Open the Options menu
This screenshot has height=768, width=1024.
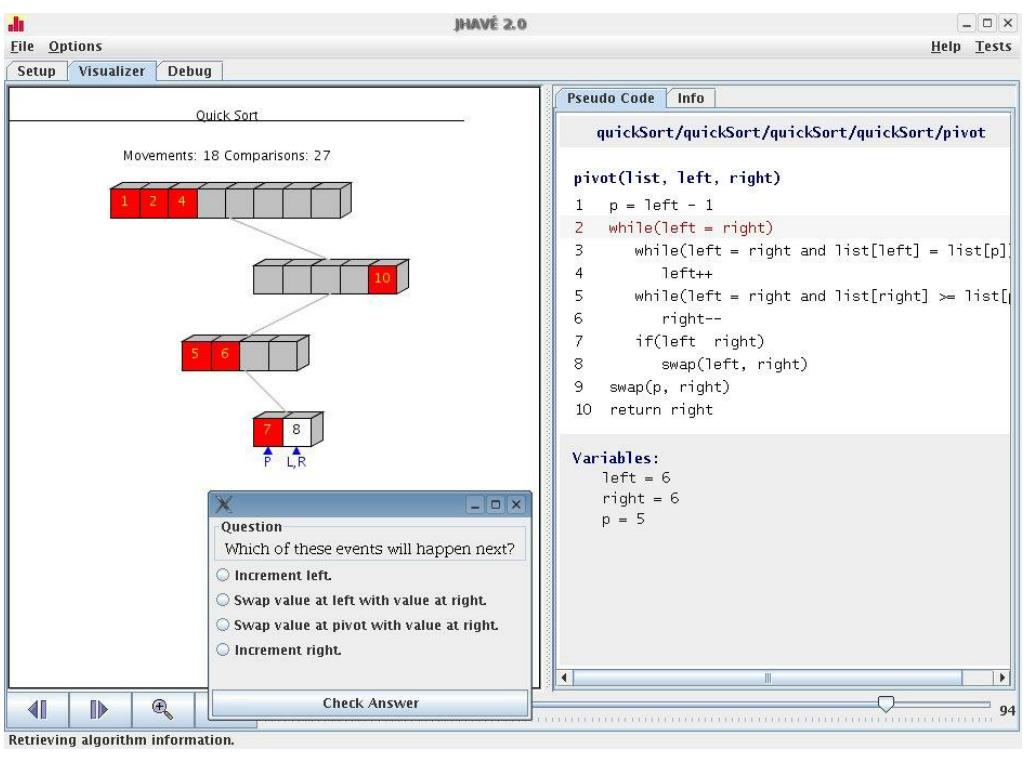coord(75,46)
